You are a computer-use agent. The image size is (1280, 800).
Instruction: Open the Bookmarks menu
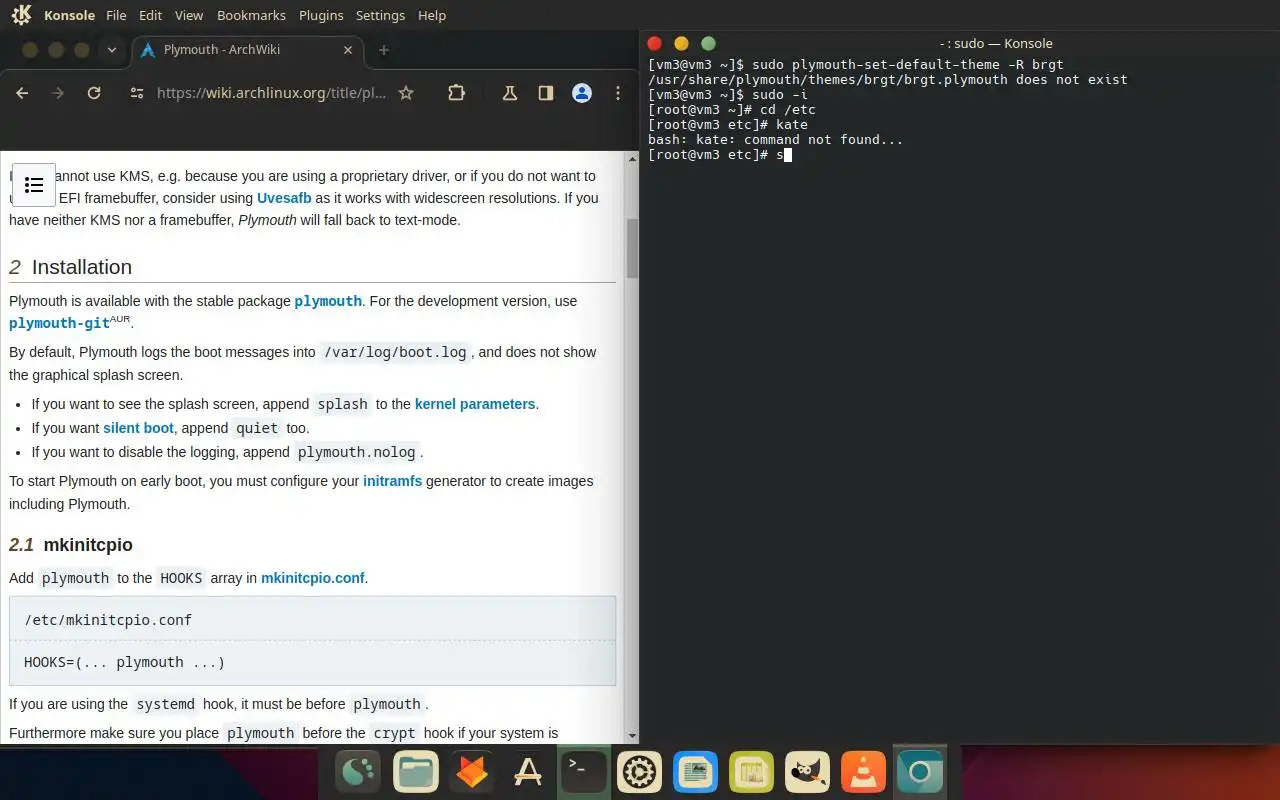tap(251, 15)
